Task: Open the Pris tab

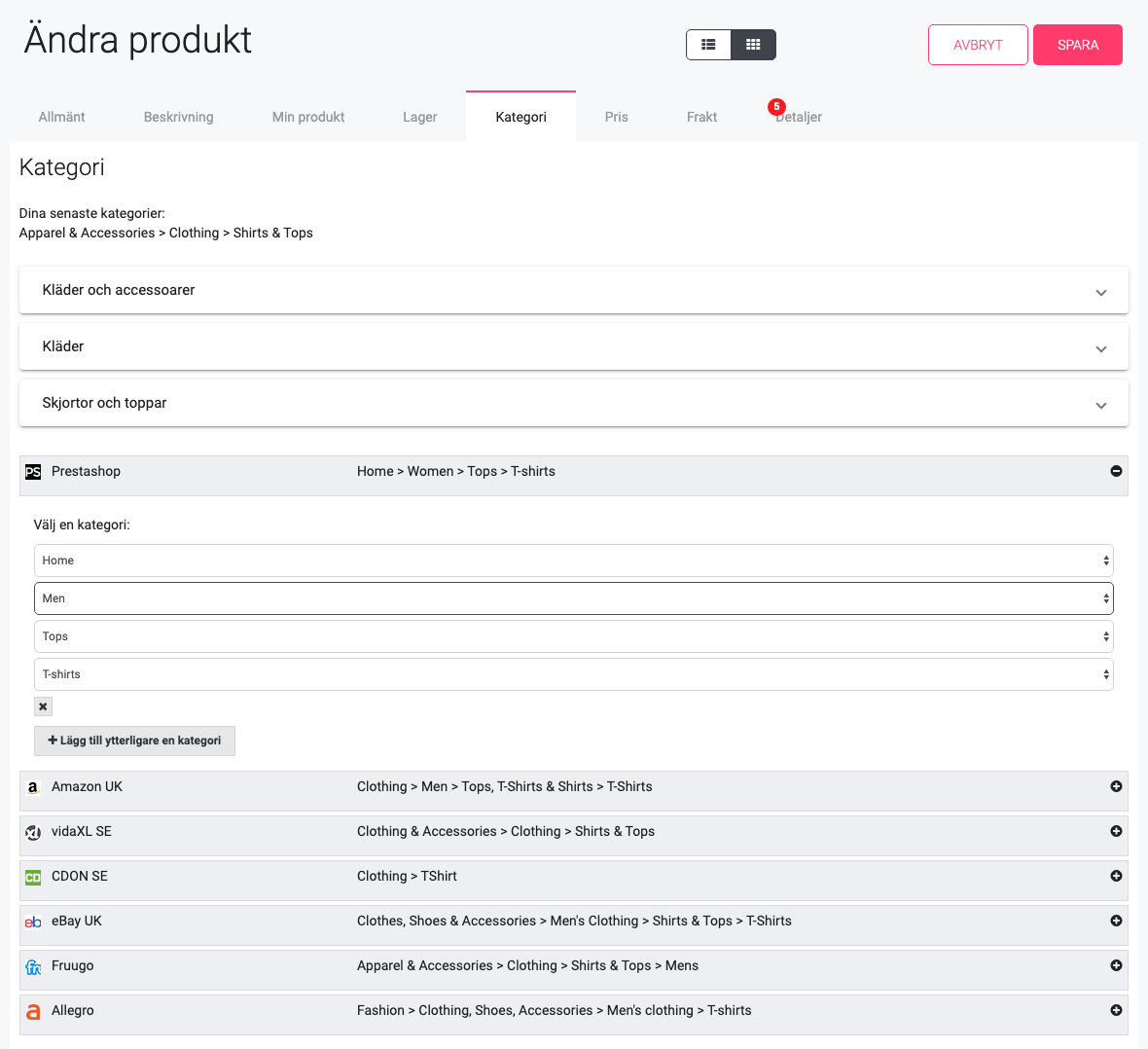Action: click(617, 117)
